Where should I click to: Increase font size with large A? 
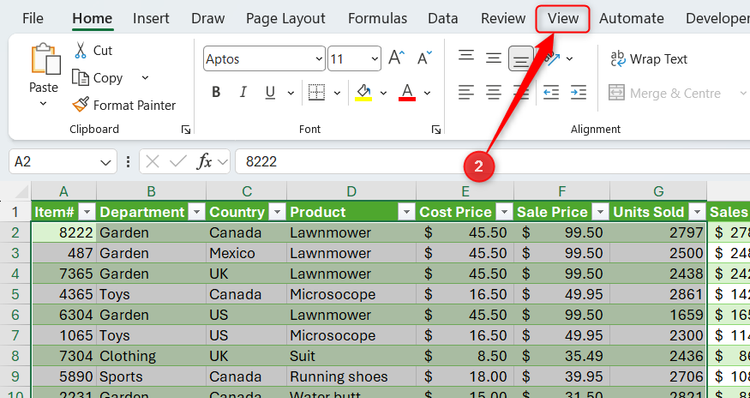(396, 58)
